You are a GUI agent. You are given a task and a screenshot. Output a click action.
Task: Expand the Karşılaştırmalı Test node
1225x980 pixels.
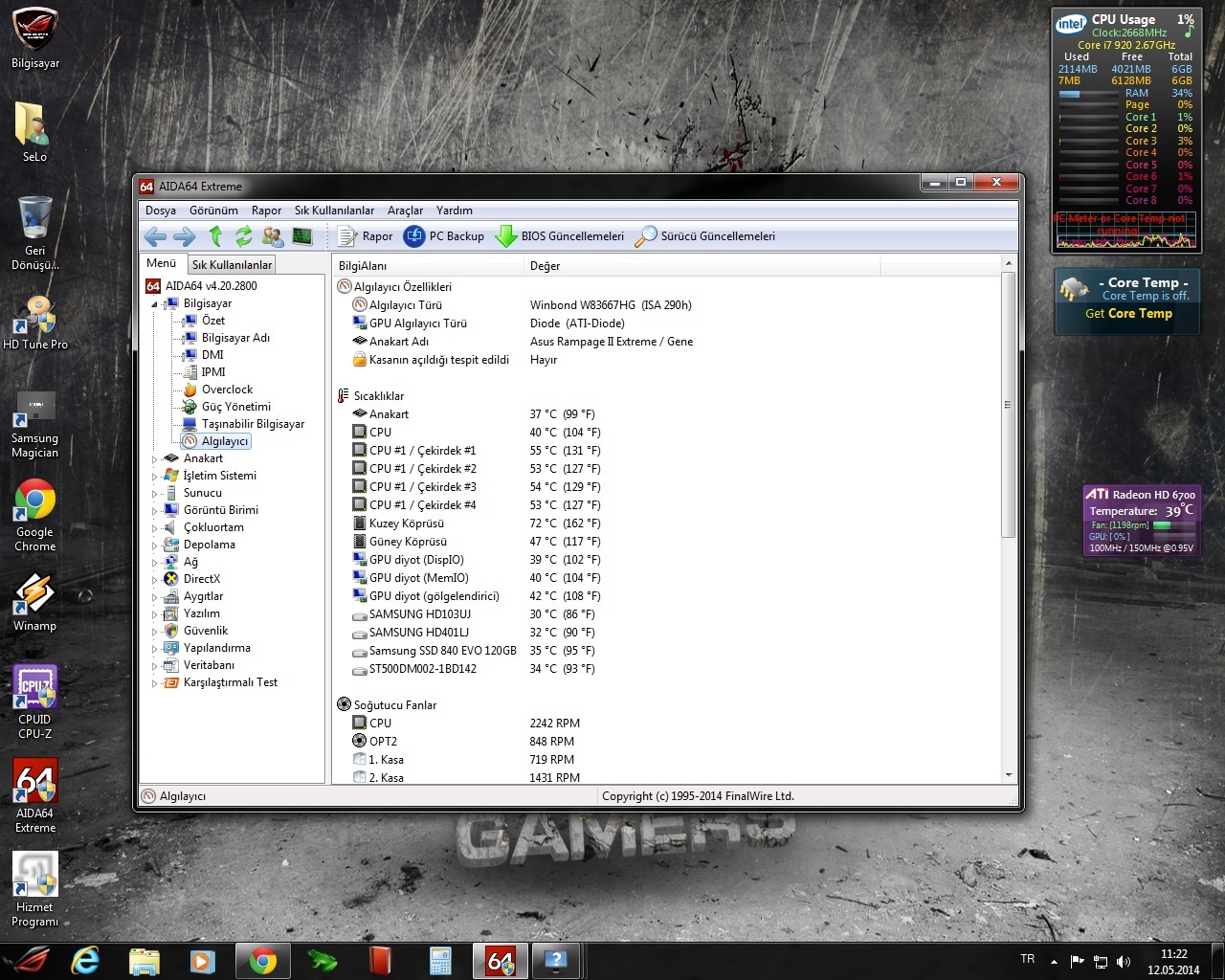tap(154, 683)
